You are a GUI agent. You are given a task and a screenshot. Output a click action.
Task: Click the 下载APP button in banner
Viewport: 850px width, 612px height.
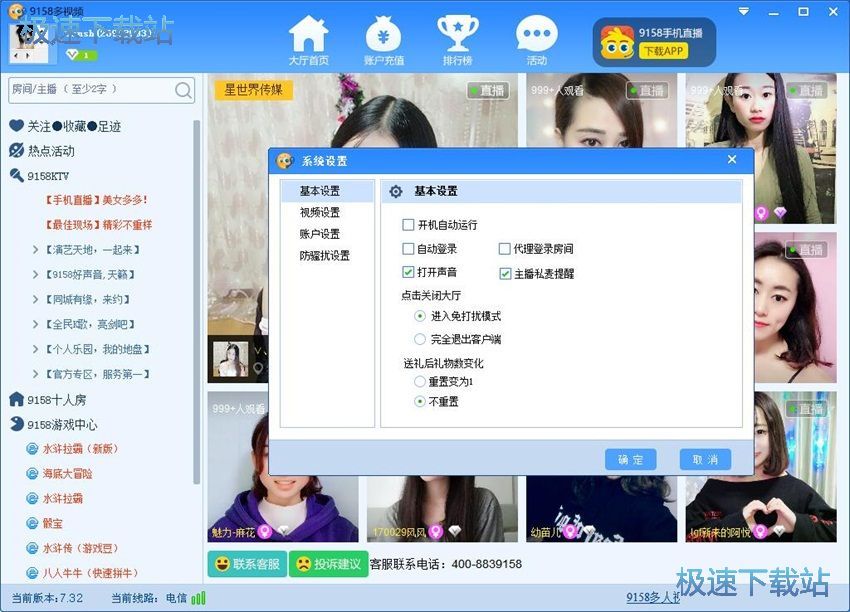pos(664,51)
